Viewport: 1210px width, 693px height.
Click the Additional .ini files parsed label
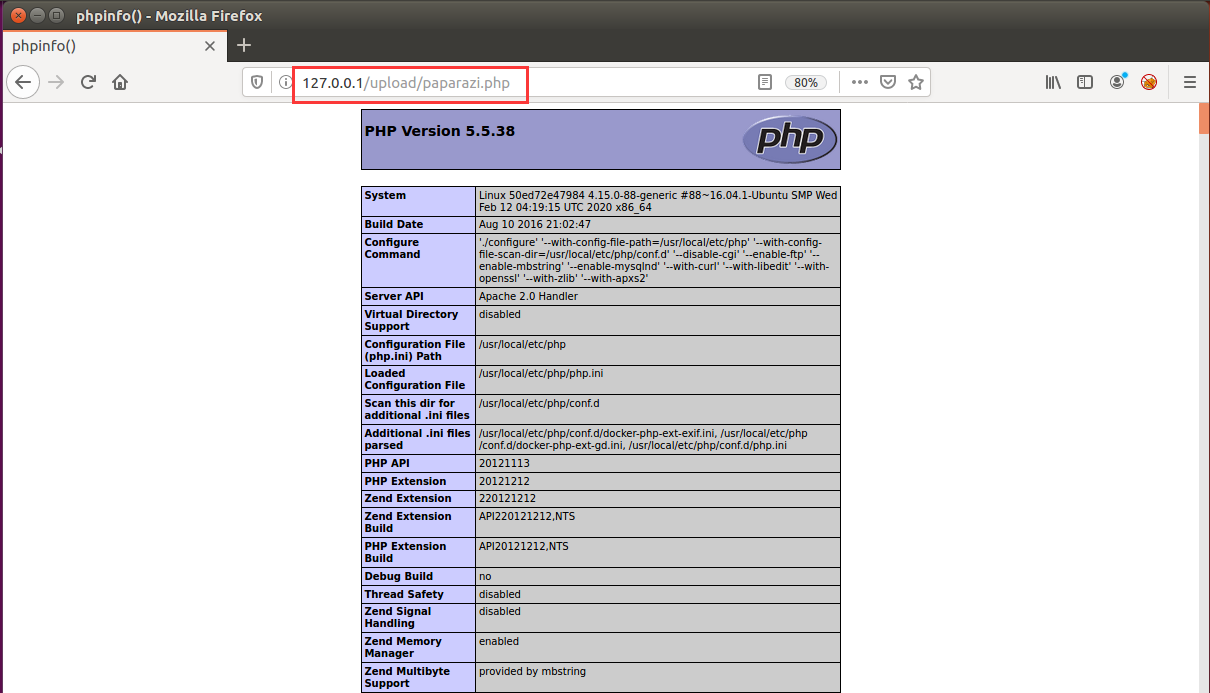click(417, 439)
